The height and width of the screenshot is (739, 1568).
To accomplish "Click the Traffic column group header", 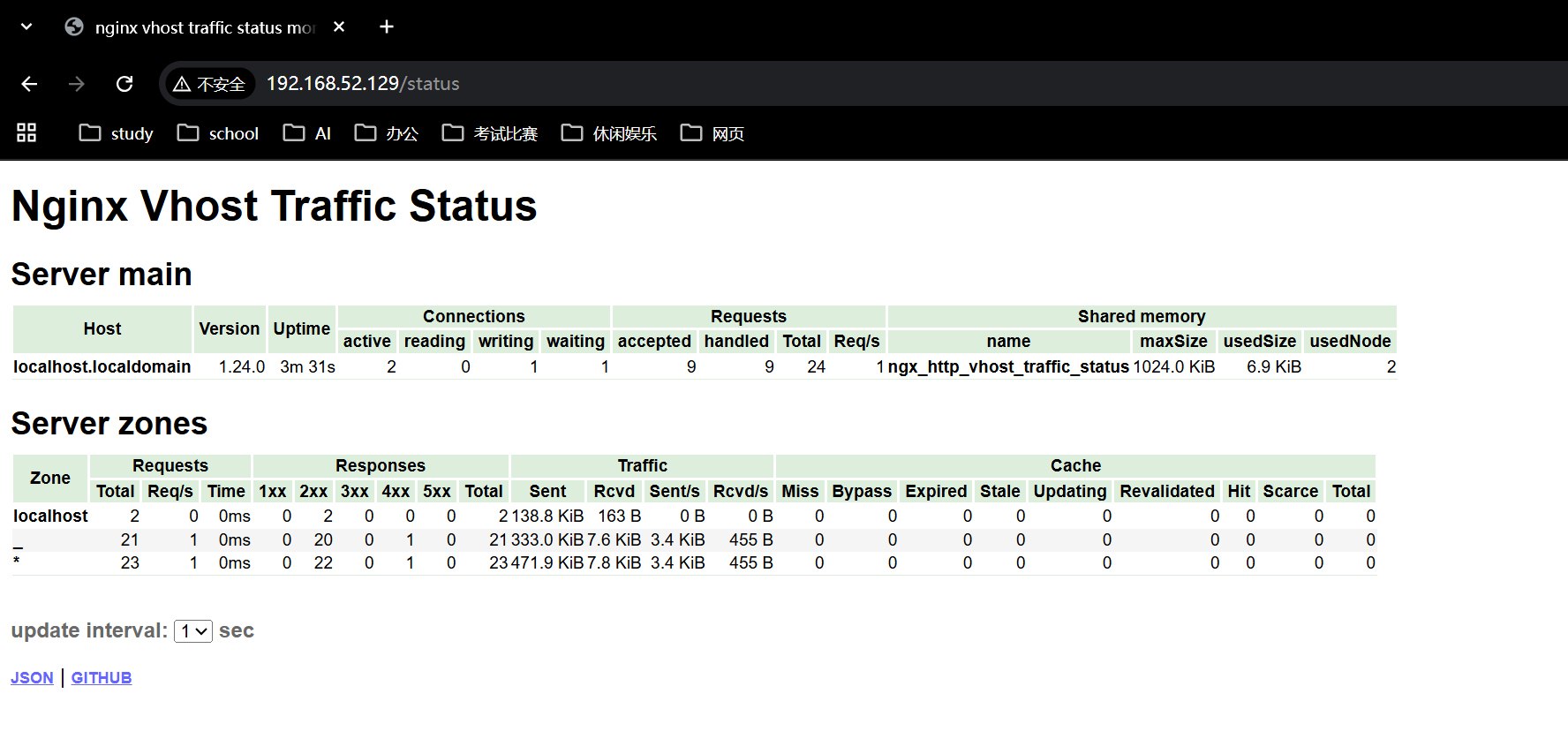I will 643,465.
